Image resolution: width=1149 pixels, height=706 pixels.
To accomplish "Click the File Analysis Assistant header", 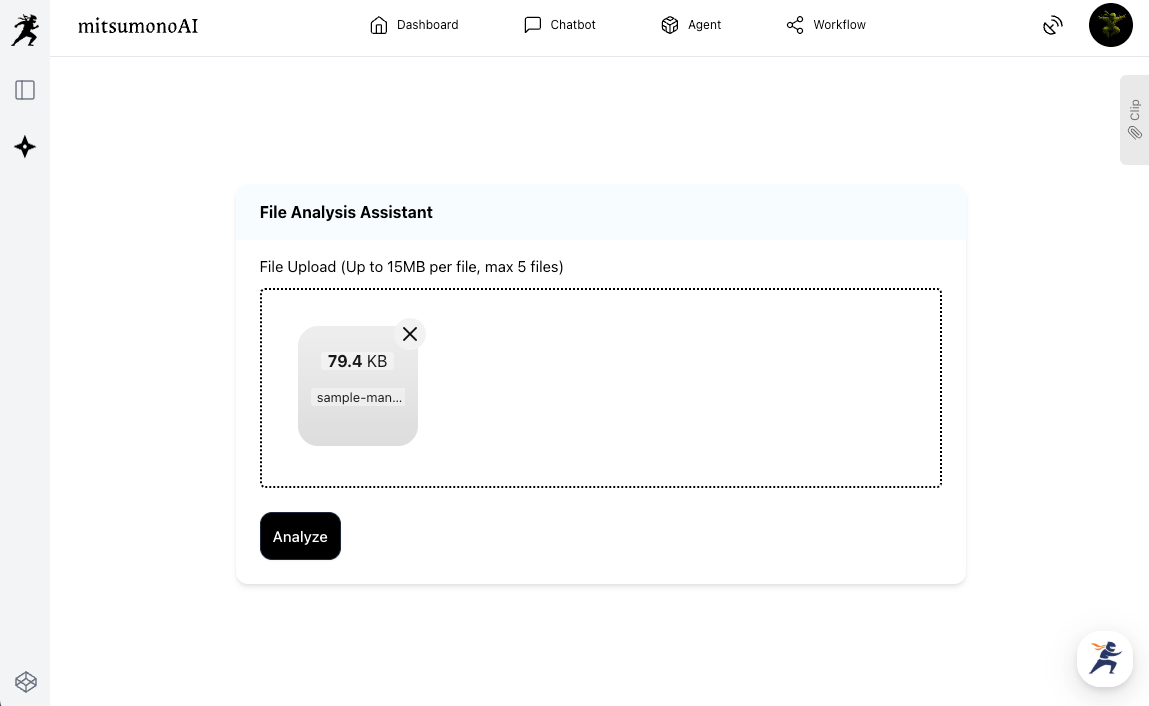I will [x=346, y=212].
